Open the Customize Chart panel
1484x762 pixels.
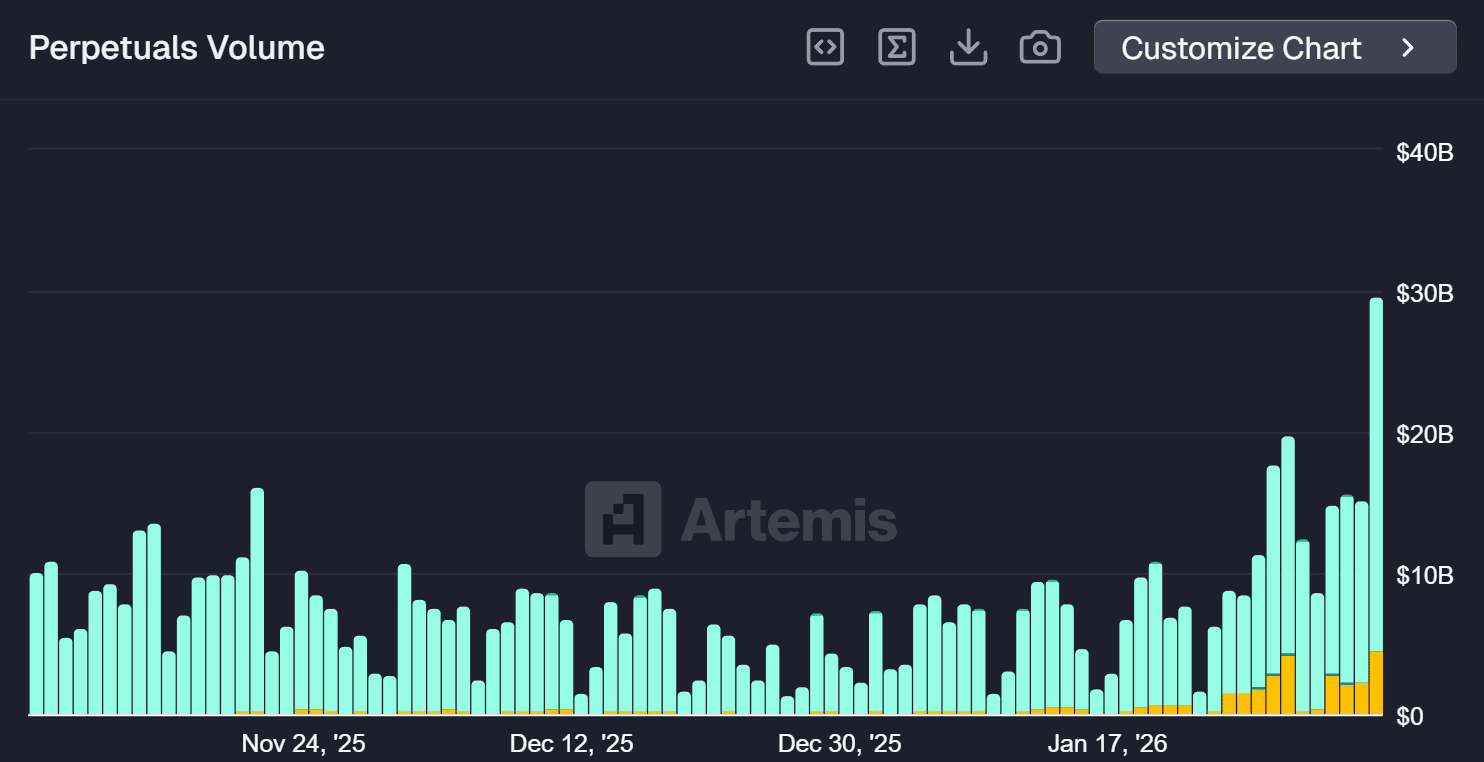(1240, 47)
